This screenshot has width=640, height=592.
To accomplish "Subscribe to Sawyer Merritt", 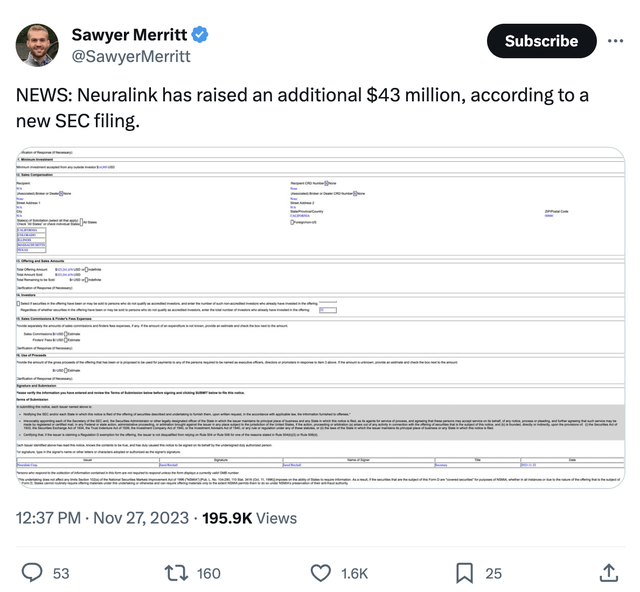I will click(541, 41).
